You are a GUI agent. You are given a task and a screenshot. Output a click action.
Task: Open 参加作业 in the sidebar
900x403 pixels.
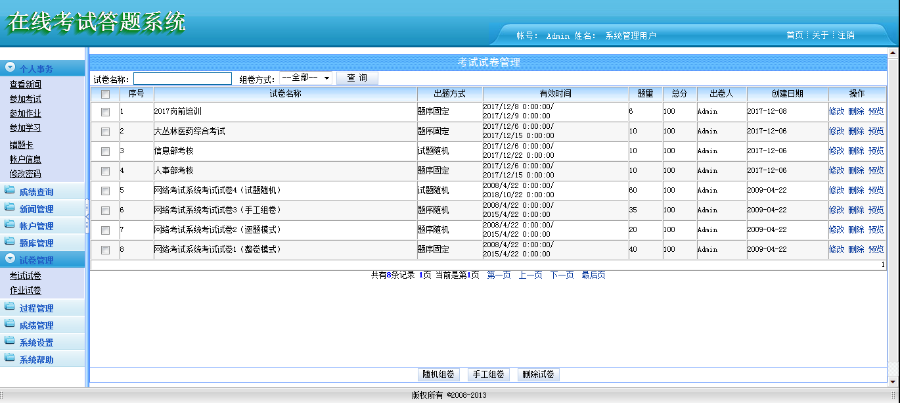pyautogui.click(x=25, y=113)
